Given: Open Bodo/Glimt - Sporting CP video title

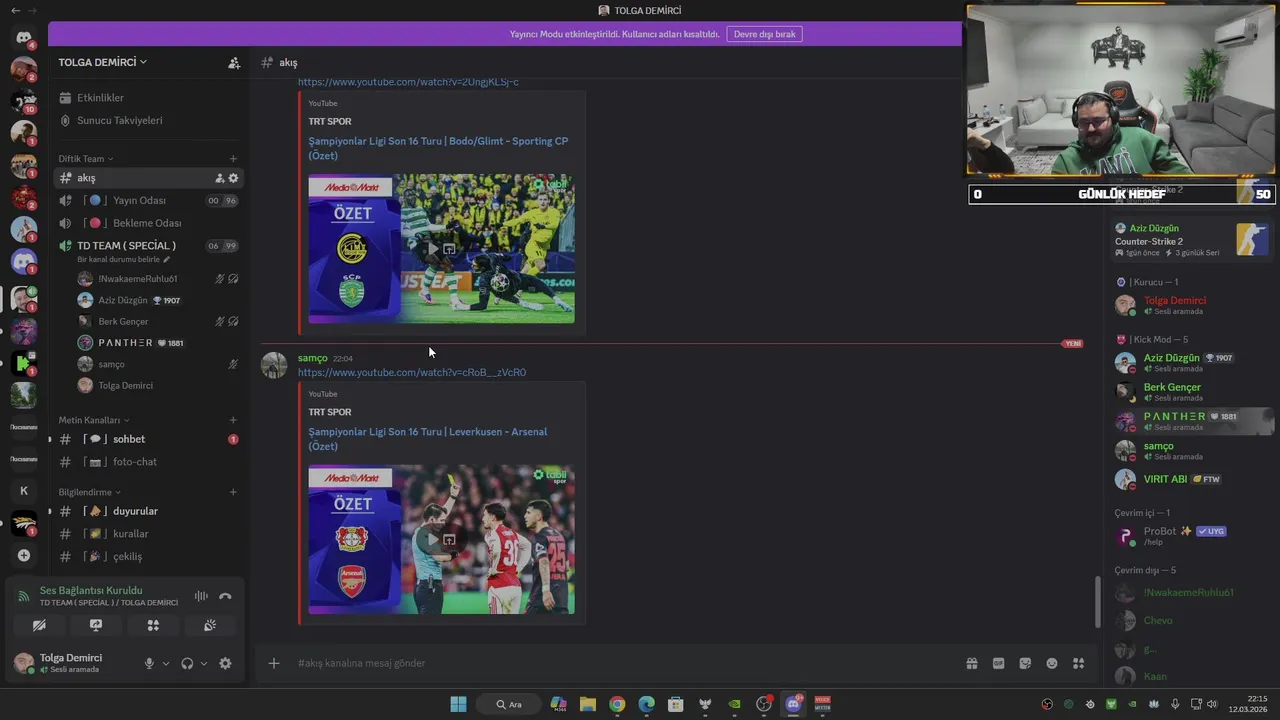Looking at the screenshot, I should 438,148.
